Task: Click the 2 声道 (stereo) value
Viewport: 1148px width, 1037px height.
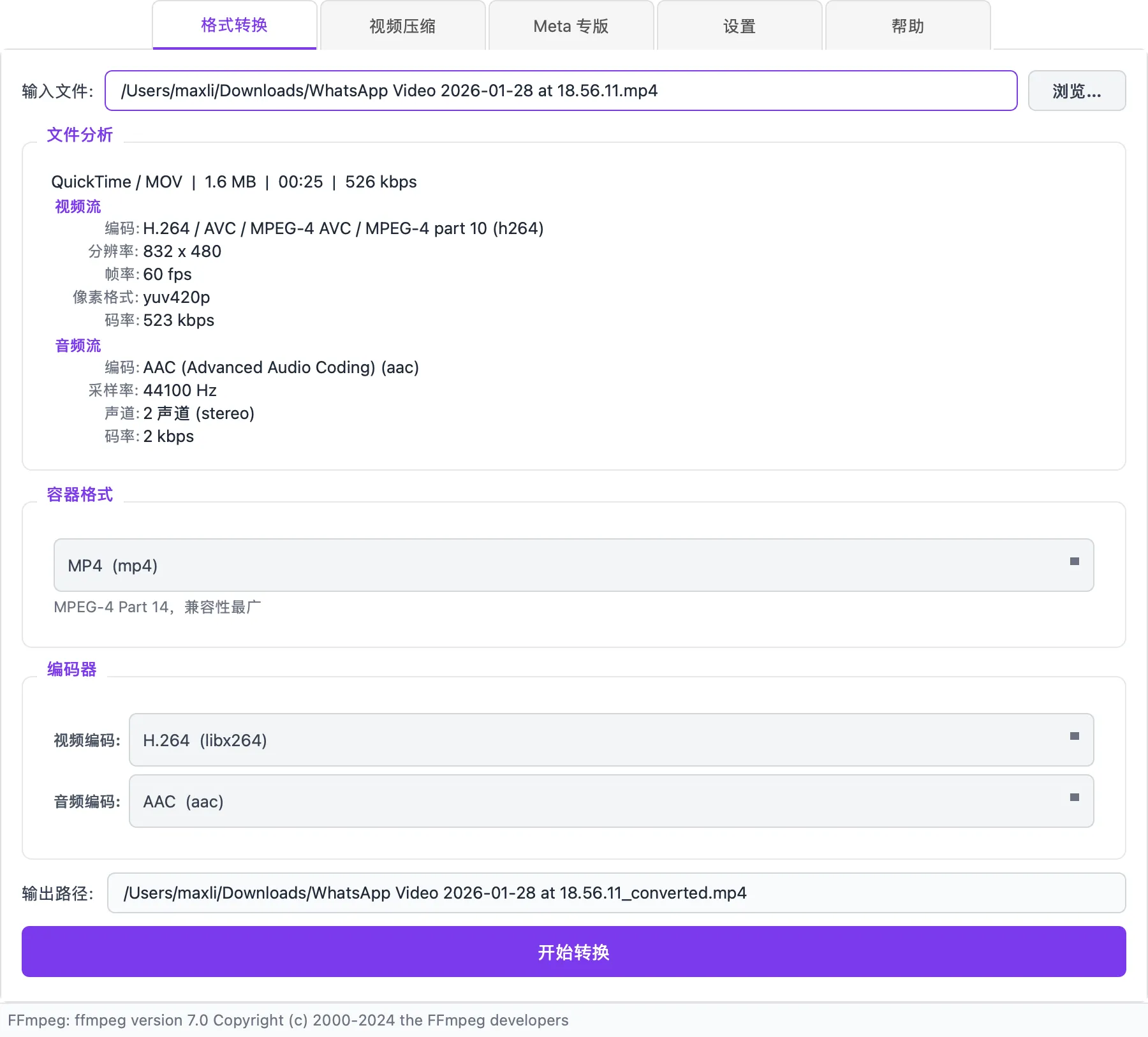Action: (199, 413)
